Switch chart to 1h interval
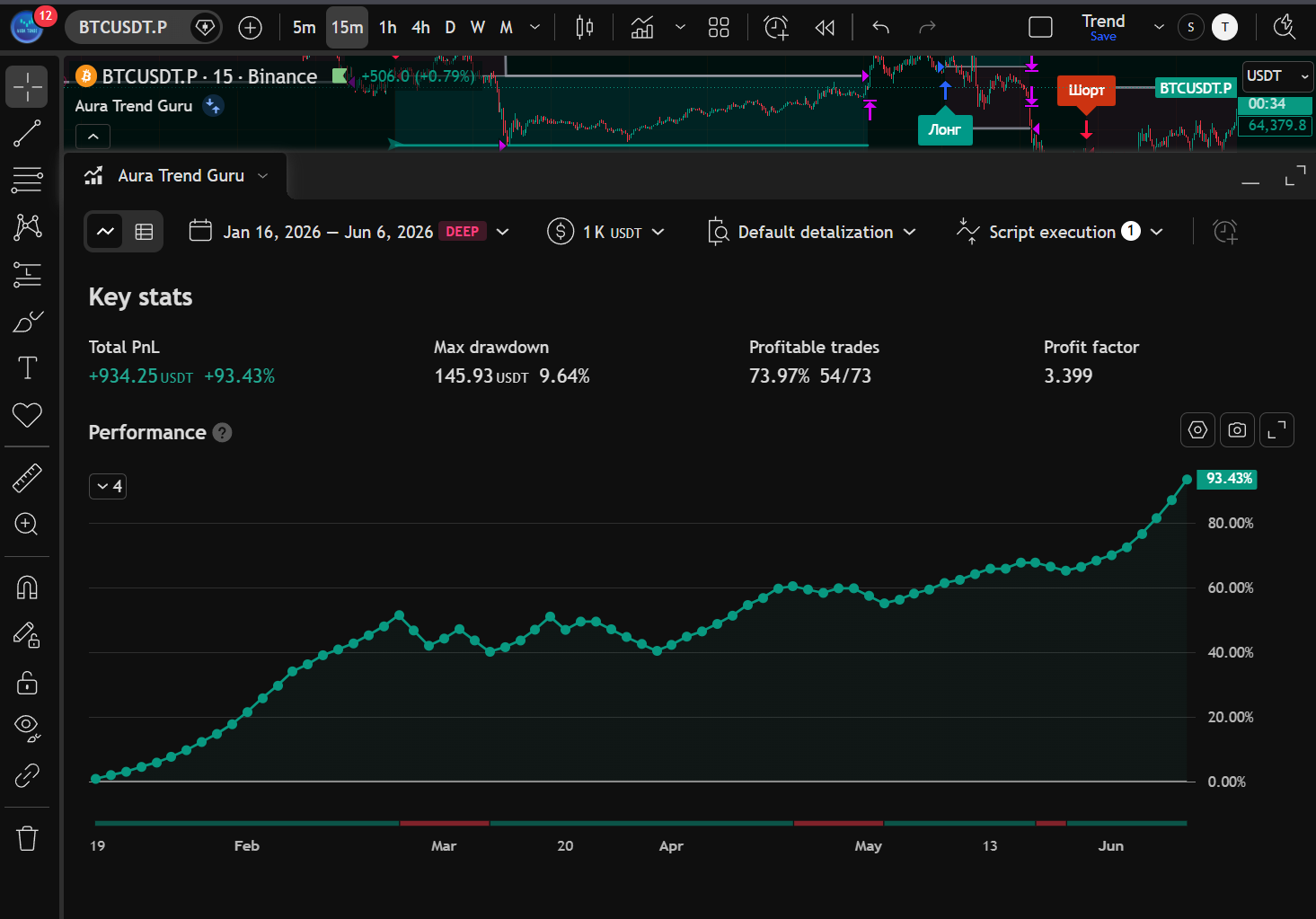This screenshot has width=1316, height=919. point(388,28)
